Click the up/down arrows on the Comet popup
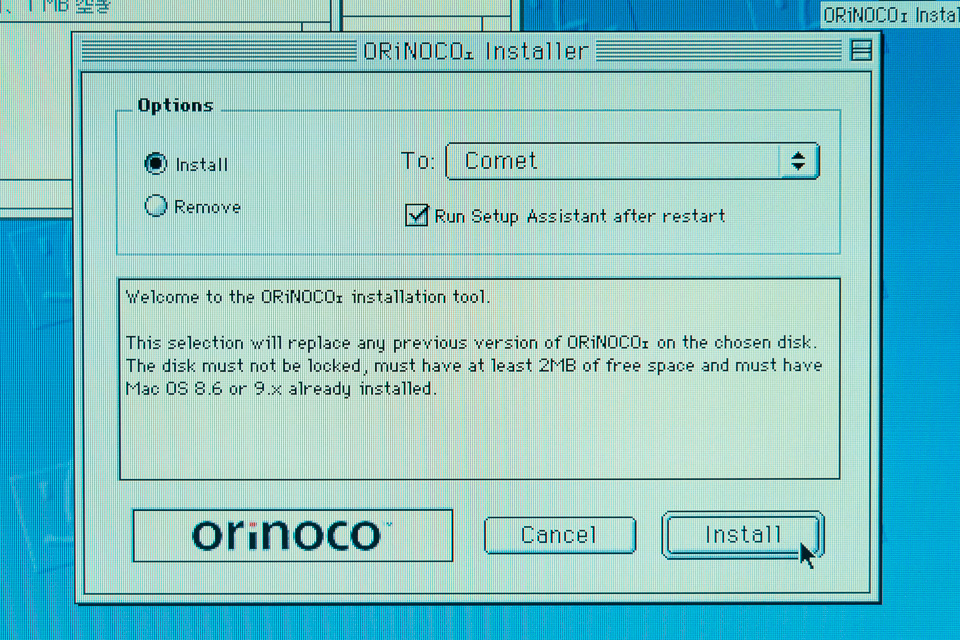Screen dimensions: 960x640 click(798, 161)
